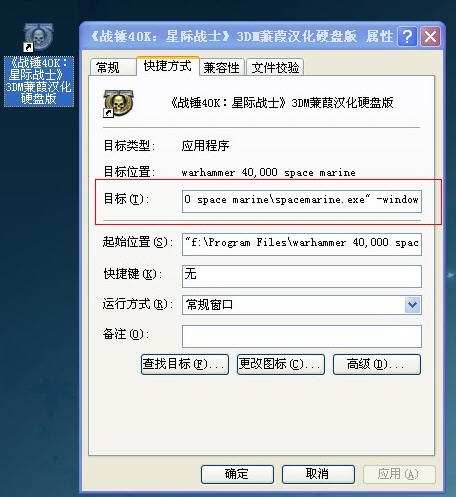Open the 更改图标 change icon dialog
This screenshot has width=456, height=497.
(281, 364)
